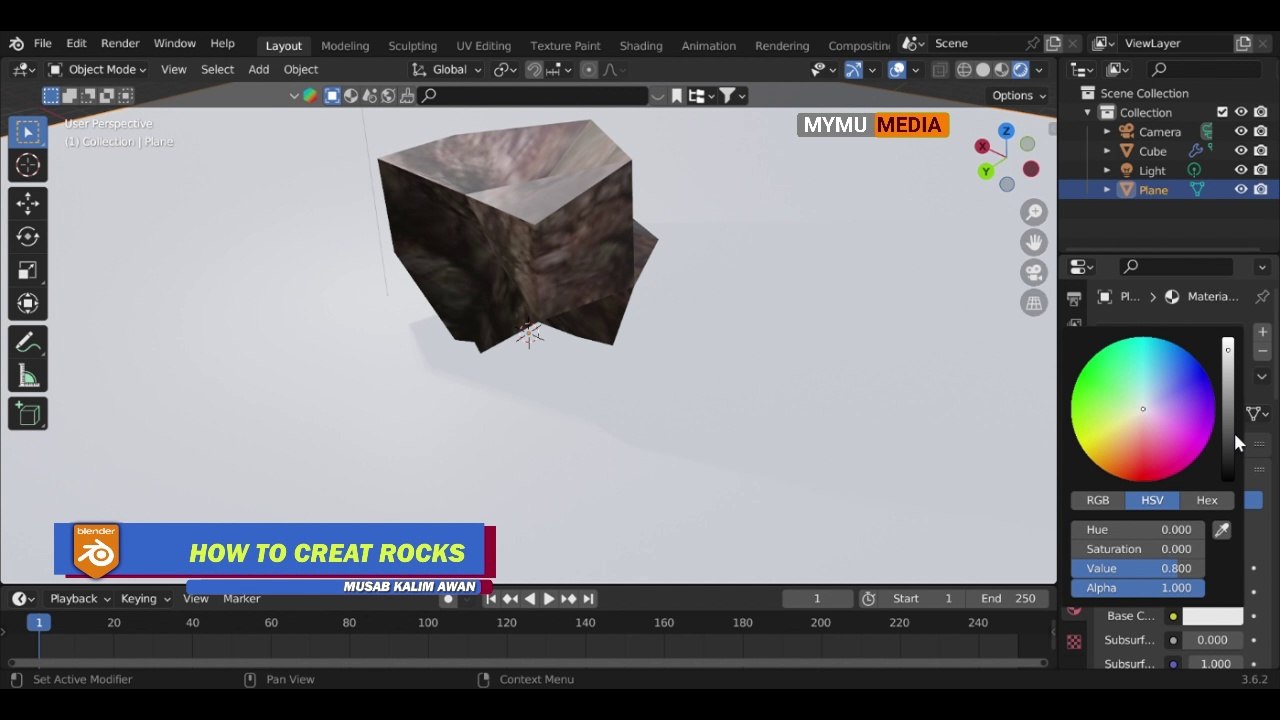Select the Rotate tool

(28, 237)
